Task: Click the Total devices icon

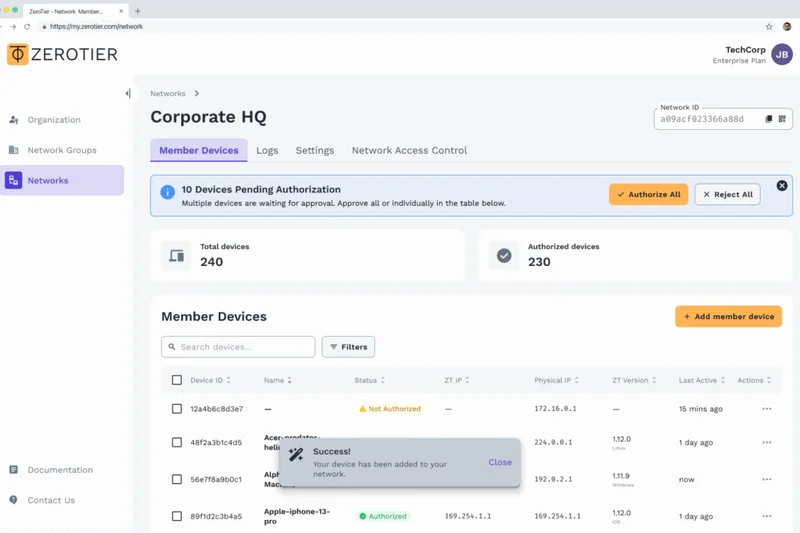Action: (x=177, y=256)
